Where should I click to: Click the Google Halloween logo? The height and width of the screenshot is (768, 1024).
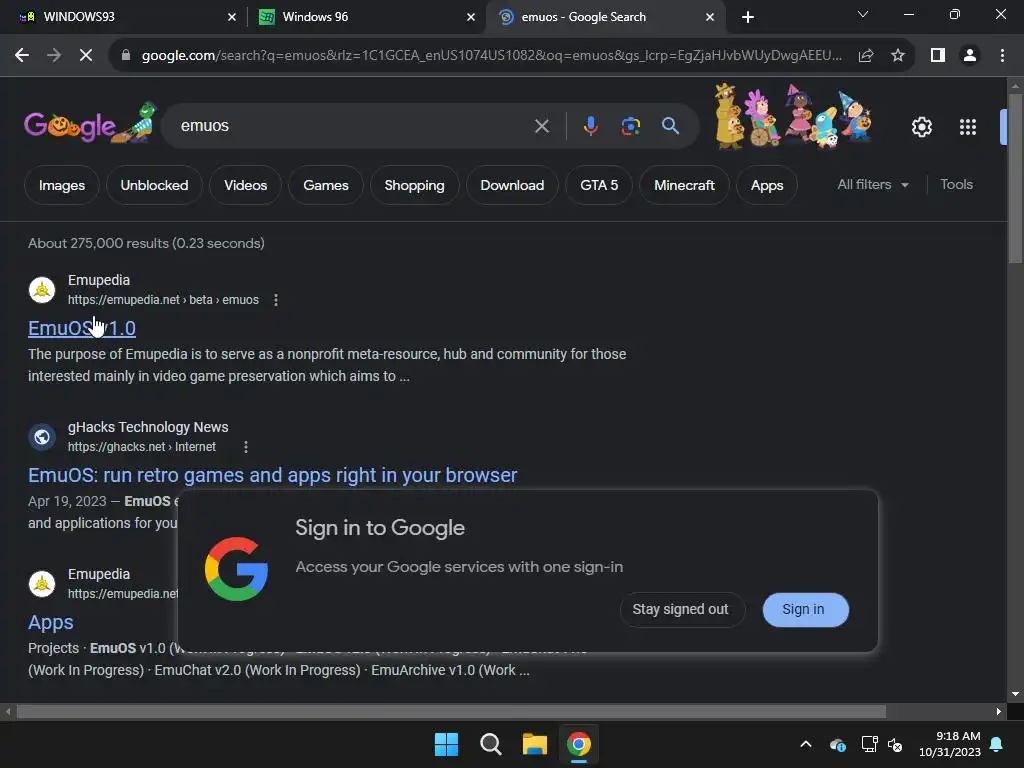pyautogui.click(x=90, y=123)
